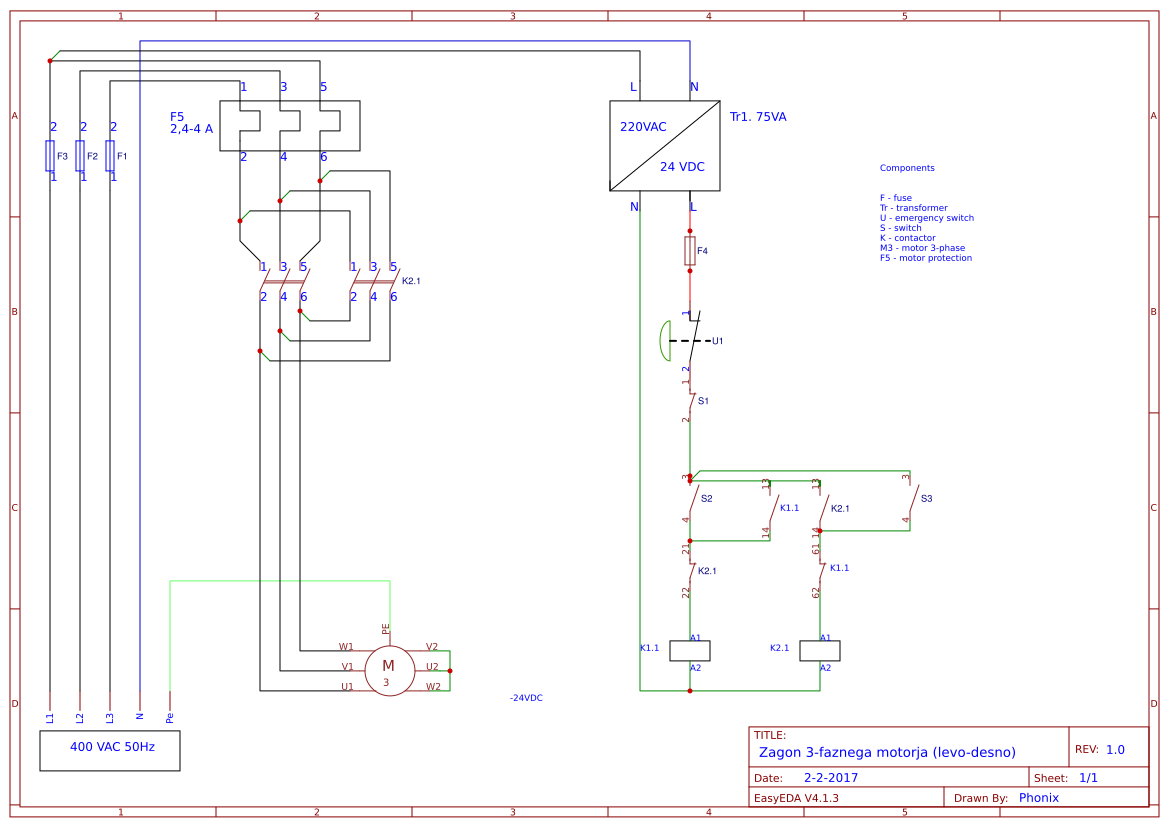
Task: Select the motor M3 symbol
Action: tap(389, 668)
